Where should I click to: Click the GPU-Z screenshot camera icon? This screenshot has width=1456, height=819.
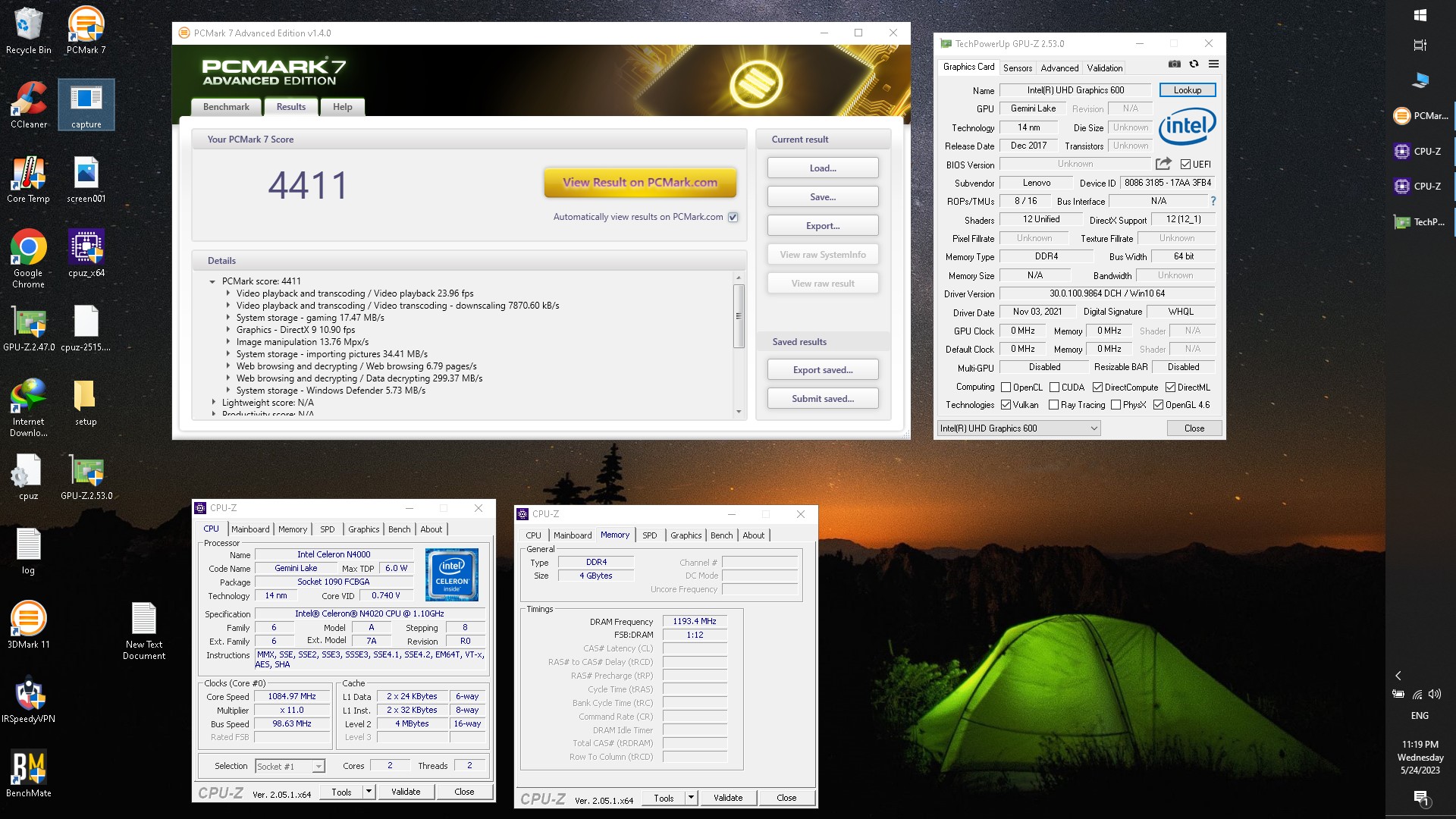[1174, 64]
